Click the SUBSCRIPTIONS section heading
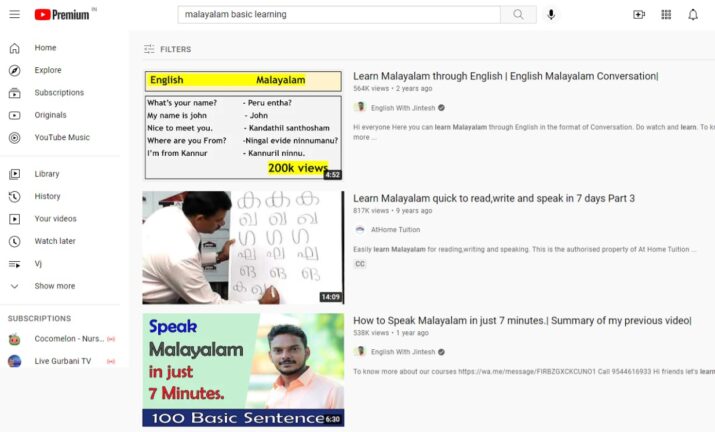This screenshot has height=432, width=715. click(39, 318)
